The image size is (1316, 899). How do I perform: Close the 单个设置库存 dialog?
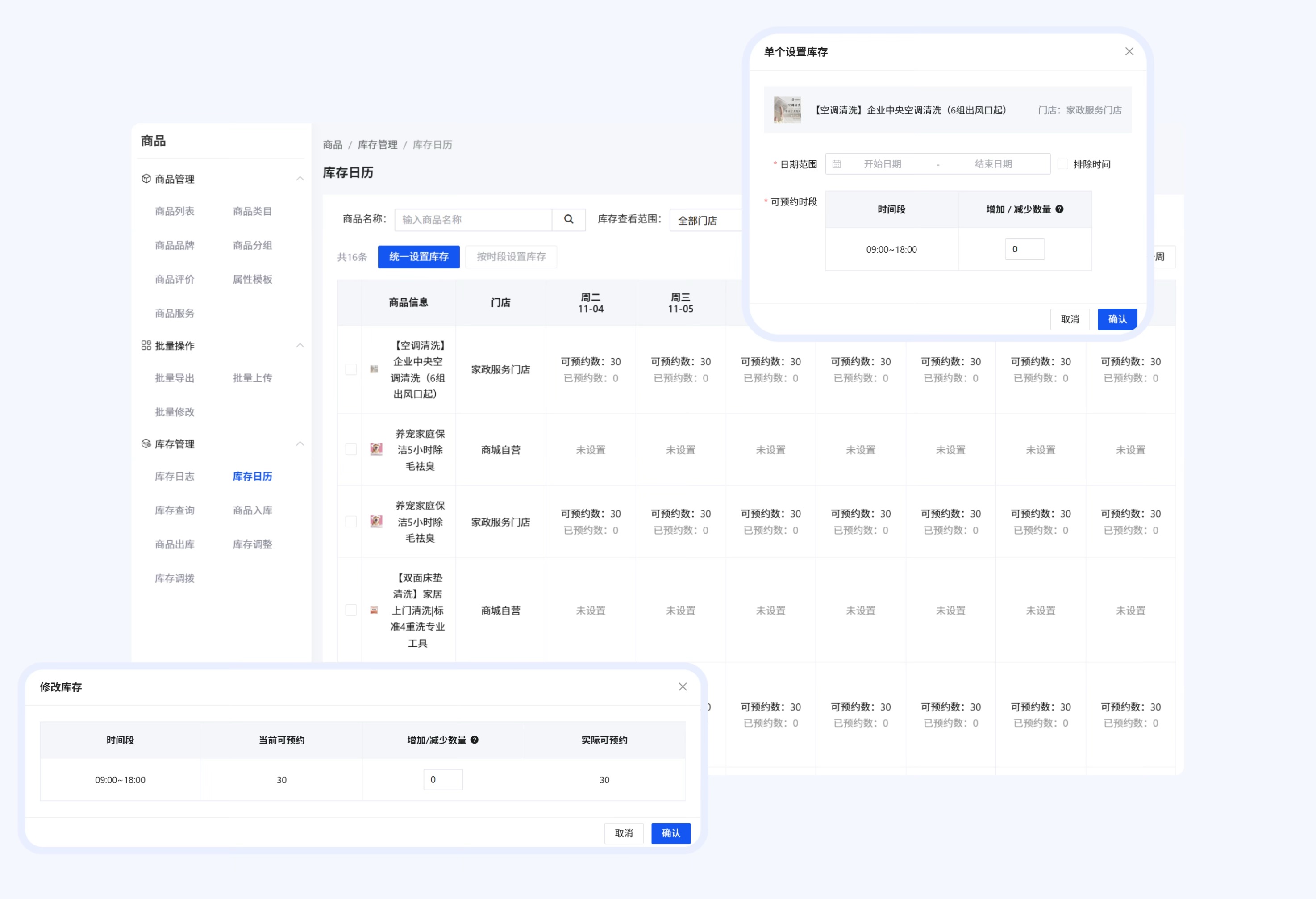click(x=1129, y=51)
